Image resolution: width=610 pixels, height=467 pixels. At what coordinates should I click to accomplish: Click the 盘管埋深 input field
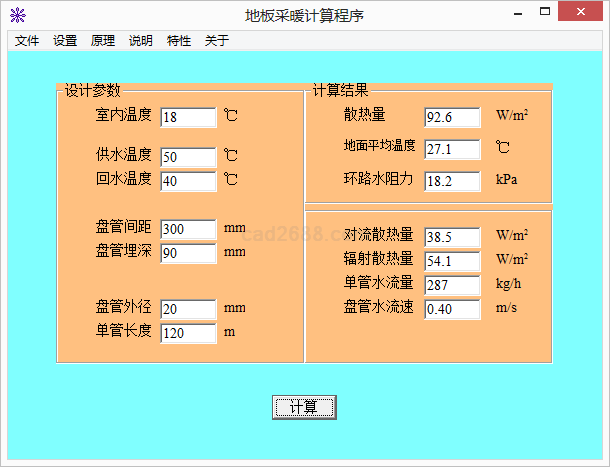click(188, 253)
